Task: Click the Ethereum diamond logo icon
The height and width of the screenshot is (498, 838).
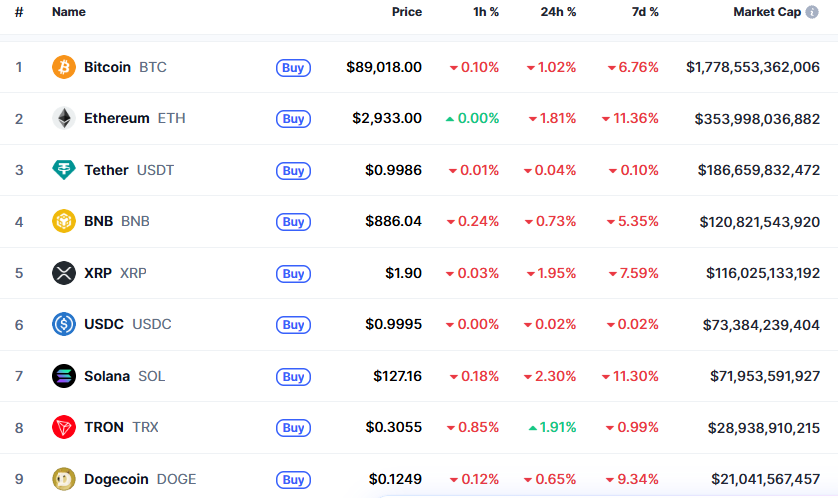Action: [x=64, y=119]
